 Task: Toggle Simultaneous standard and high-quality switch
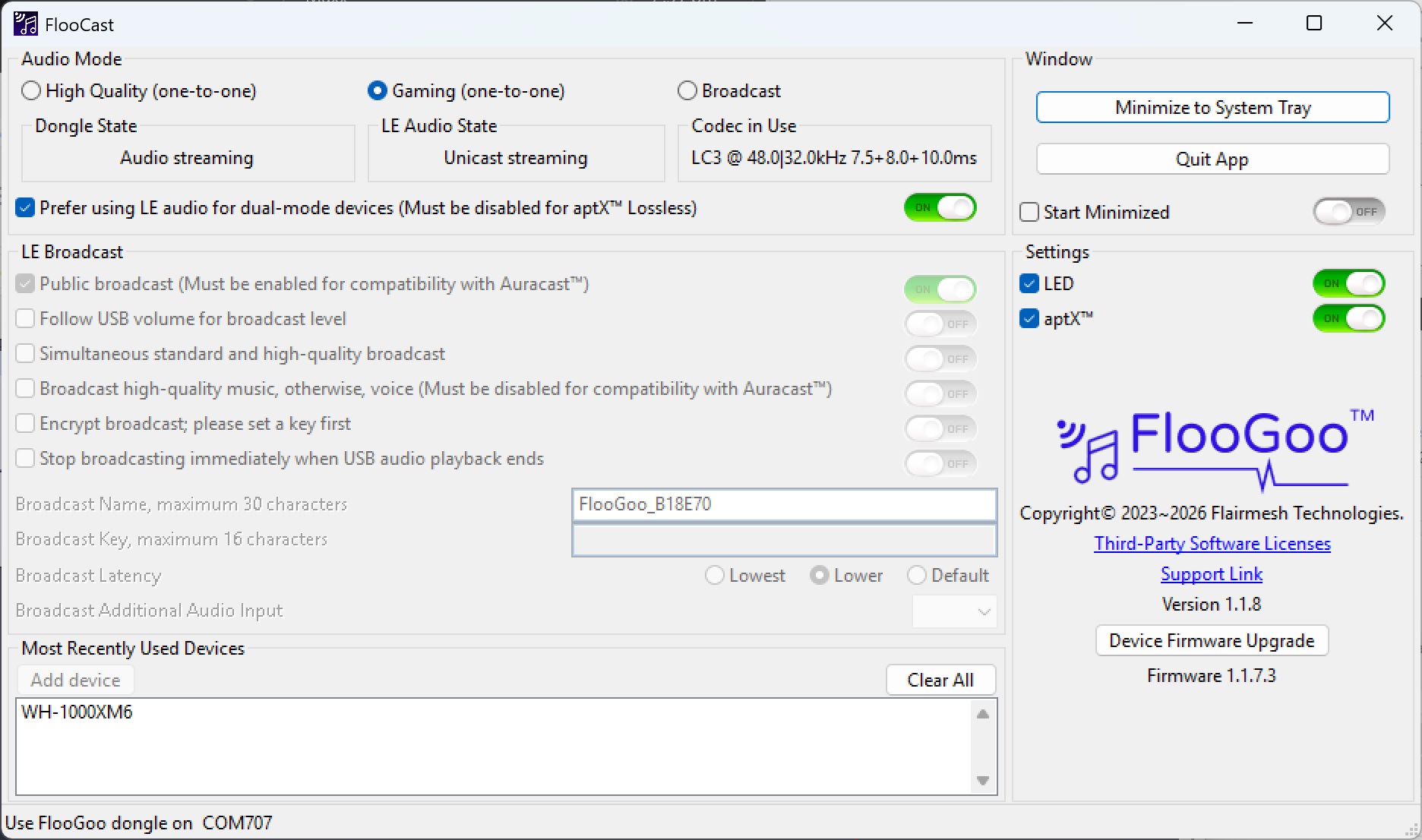[940, 359]
